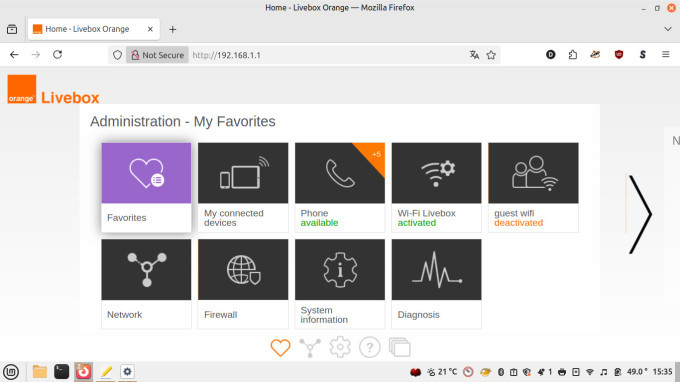The width and height of the screenshot is (680, 382).
Task: Open the Linux Mint start menu
Action: click(x=11, y=372)
